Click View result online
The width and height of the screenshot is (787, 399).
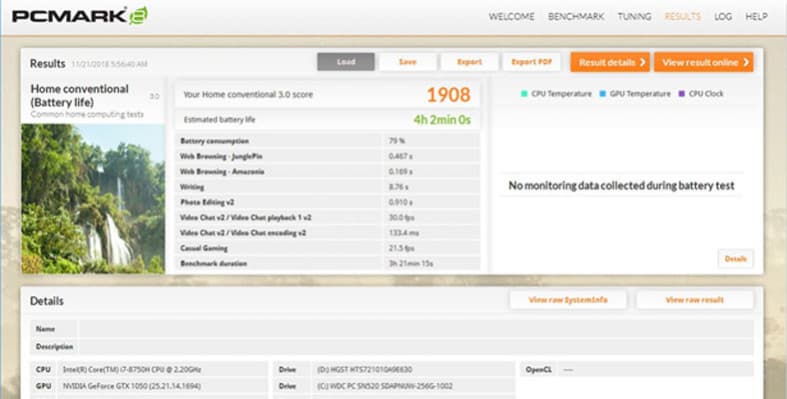[704, 62]
